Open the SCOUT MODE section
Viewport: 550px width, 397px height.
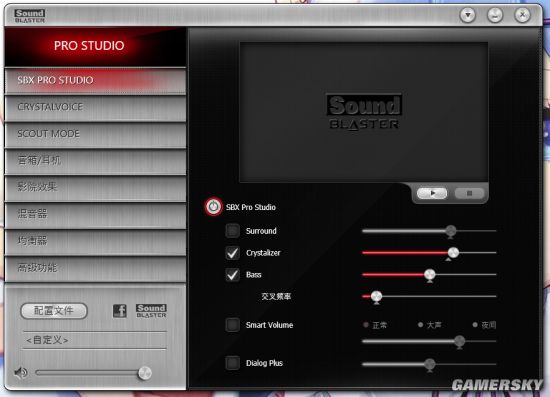[95, 134]
